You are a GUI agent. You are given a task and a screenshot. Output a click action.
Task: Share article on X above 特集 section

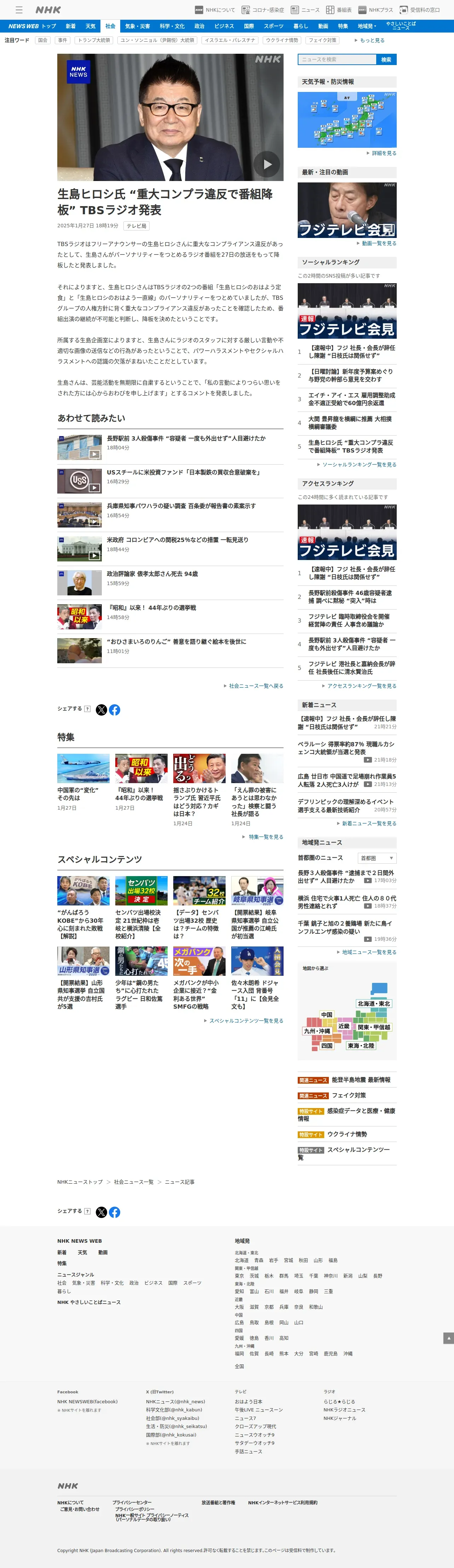[x=101, y=710]
